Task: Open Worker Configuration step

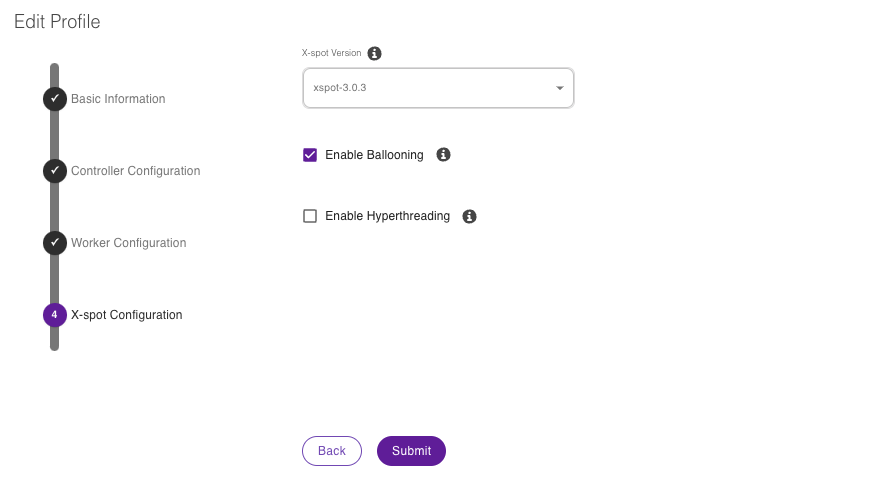Action: (x=128, y=243)
